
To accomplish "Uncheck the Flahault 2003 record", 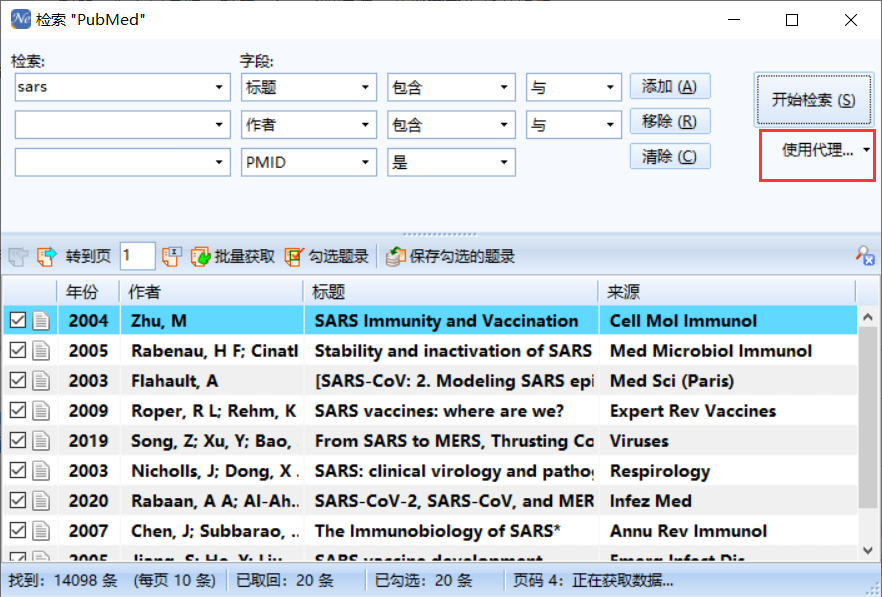I will point(18,380).
